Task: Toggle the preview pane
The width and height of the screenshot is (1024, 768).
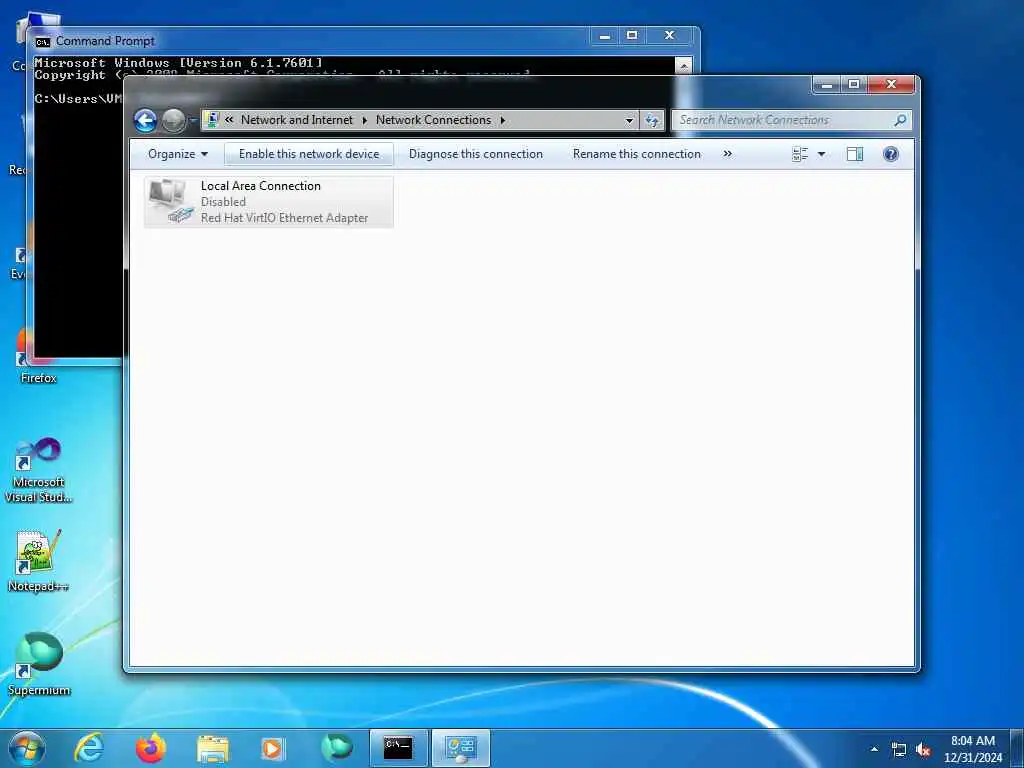Action: click(855, 154)
